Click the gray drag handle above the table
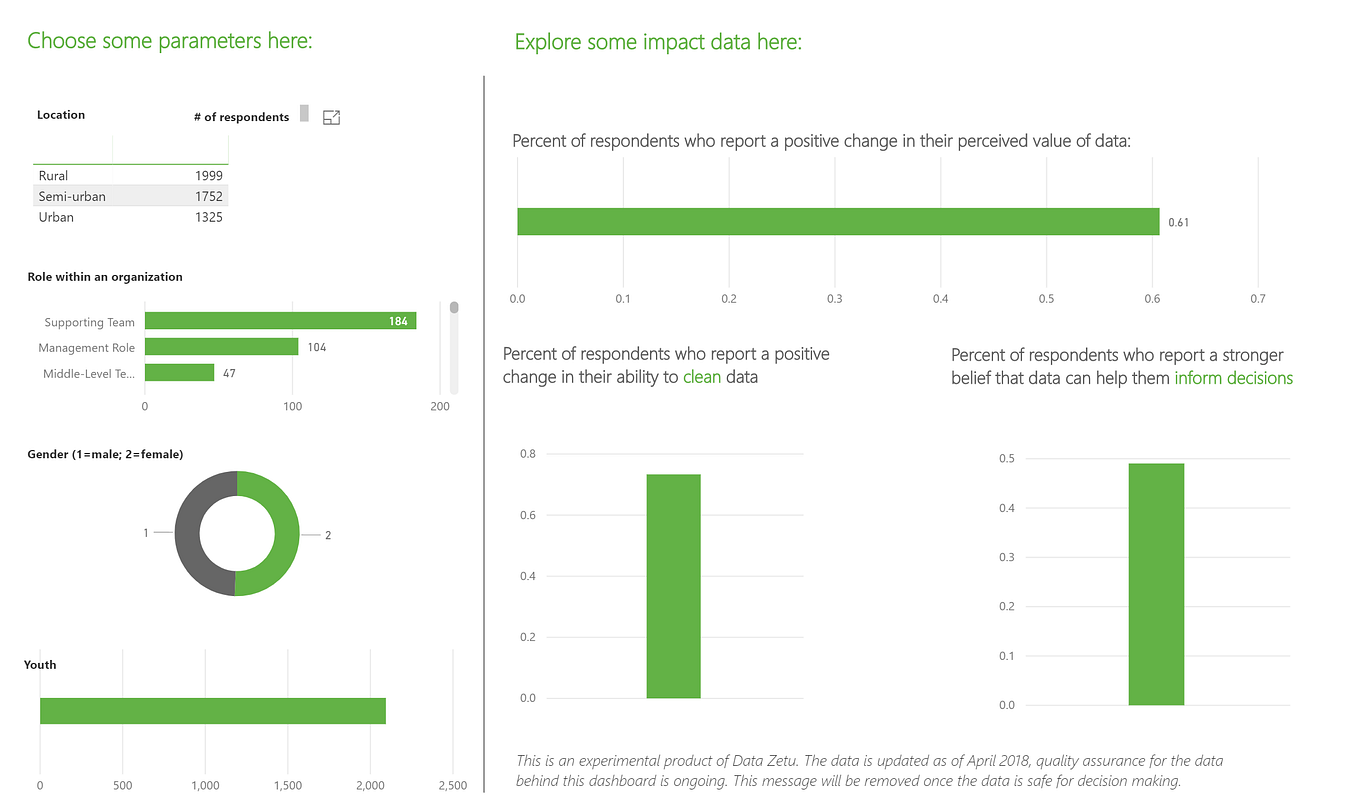 click(x=304, y=114)
